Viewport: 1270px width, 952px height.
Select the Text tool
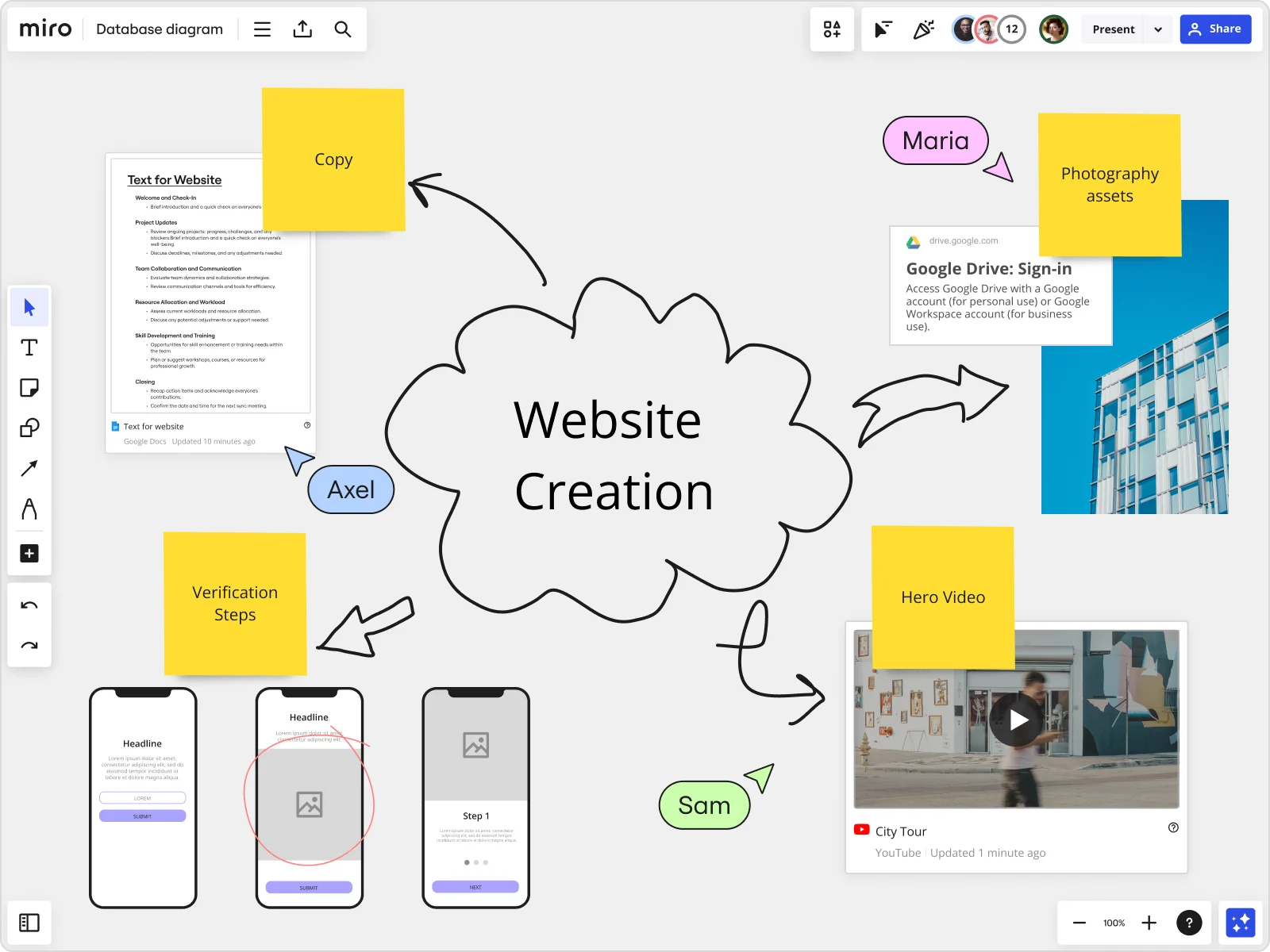point(29,347)
